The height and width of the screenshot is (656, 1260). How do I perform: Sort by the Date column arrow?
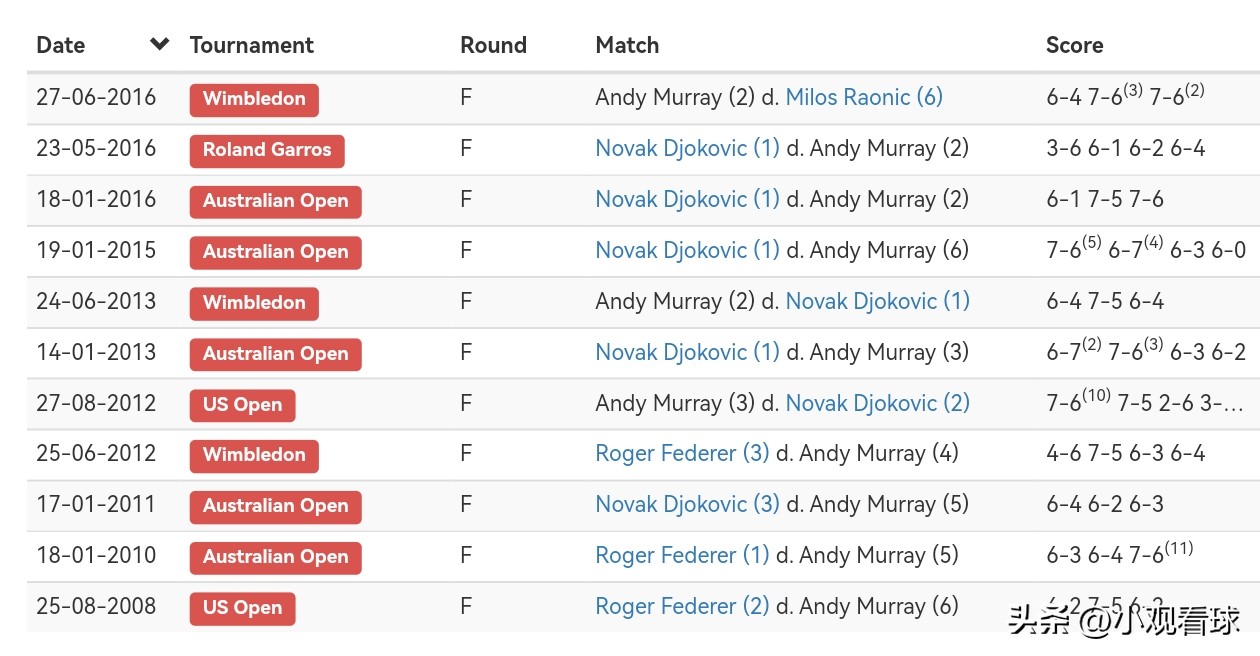[x=159, y=44]
